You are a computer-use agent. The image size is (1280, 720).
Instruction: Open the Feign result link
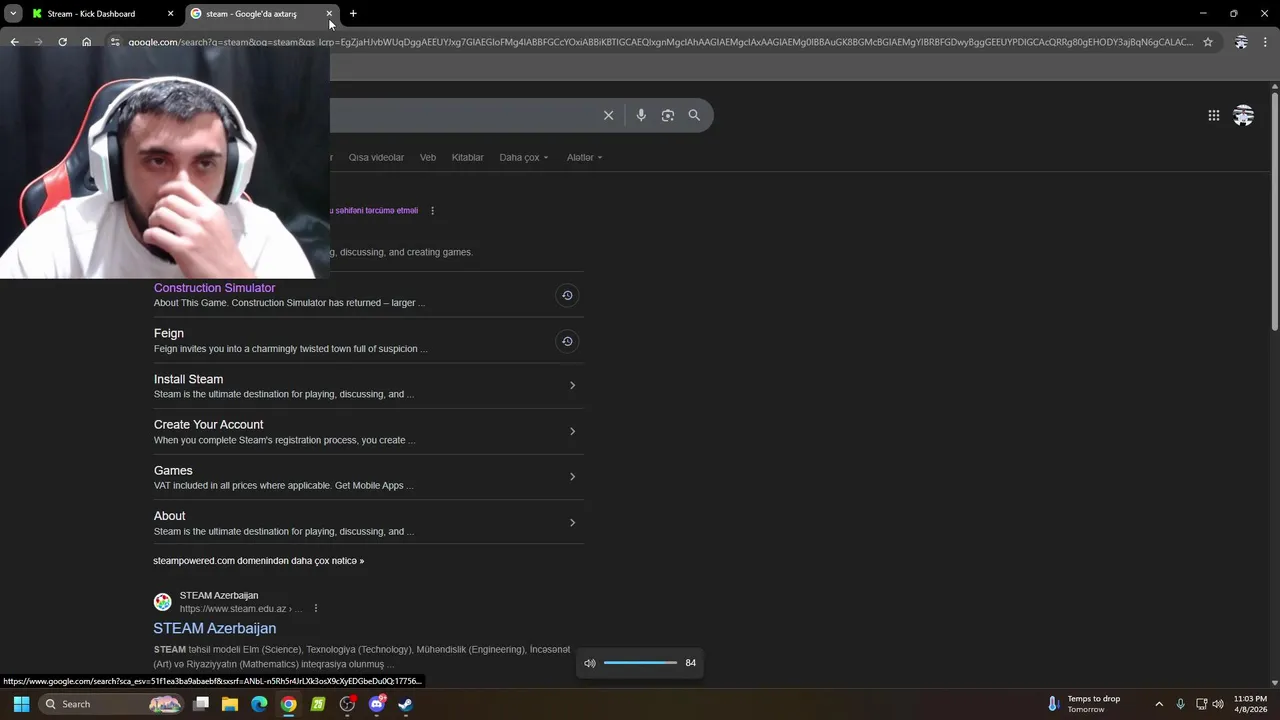tap(169, 333)
